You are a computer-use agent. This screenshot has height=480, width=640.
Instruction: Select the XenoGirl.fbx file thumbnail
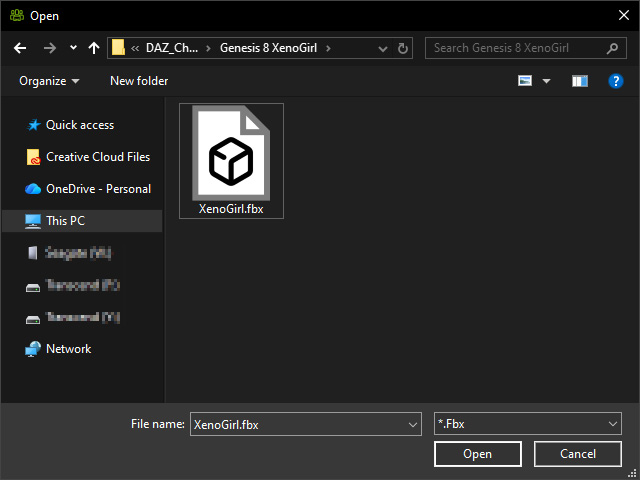(231, 161)
